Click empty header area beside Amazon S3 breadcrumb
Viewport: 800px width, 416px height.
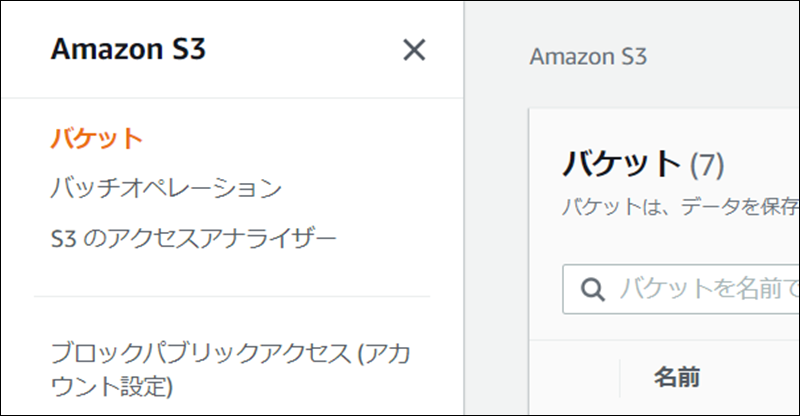coord(723,56)
